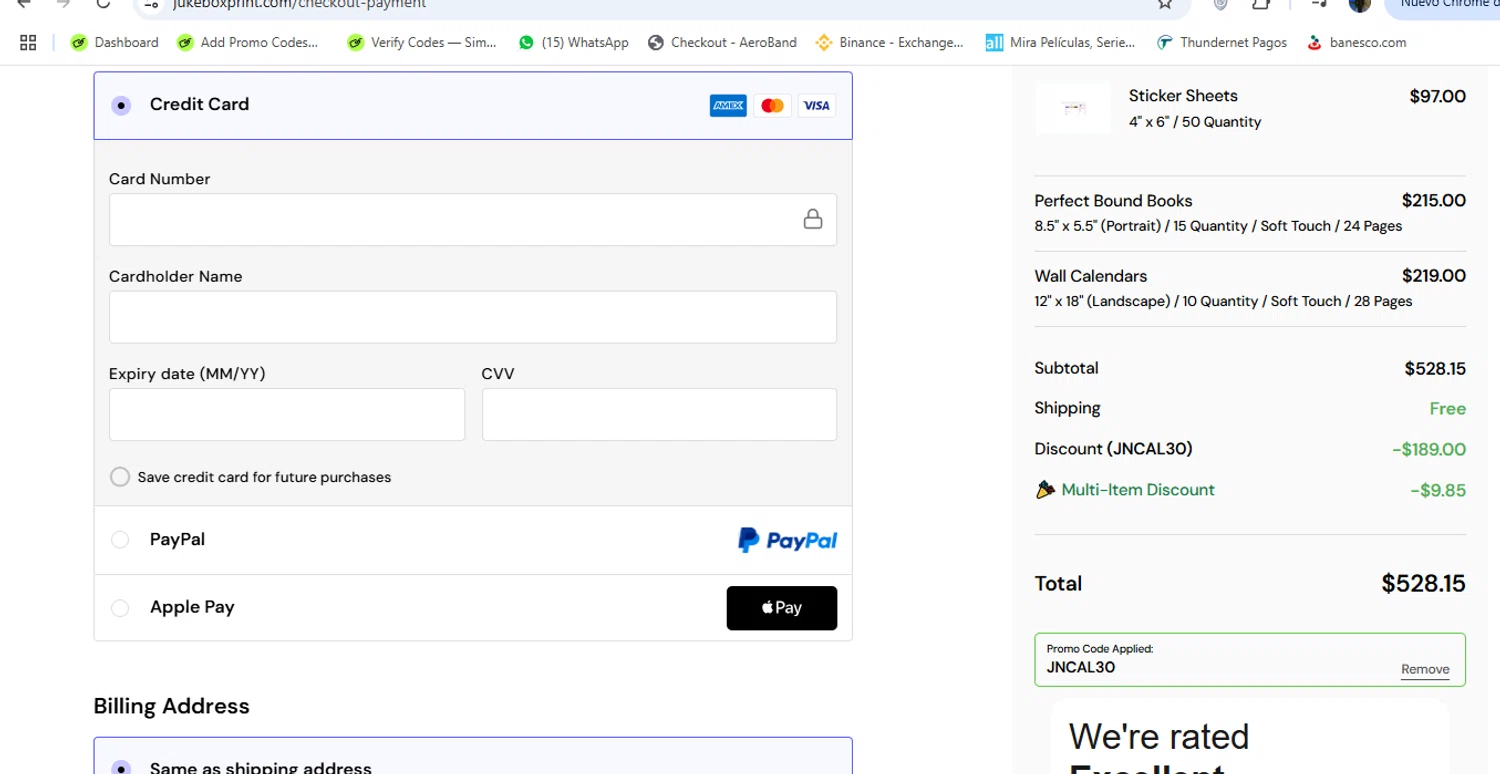Focus the CVV field
Image resolution: width=1500 pixels, height=774 pixels.
click(x=659, y=414)
